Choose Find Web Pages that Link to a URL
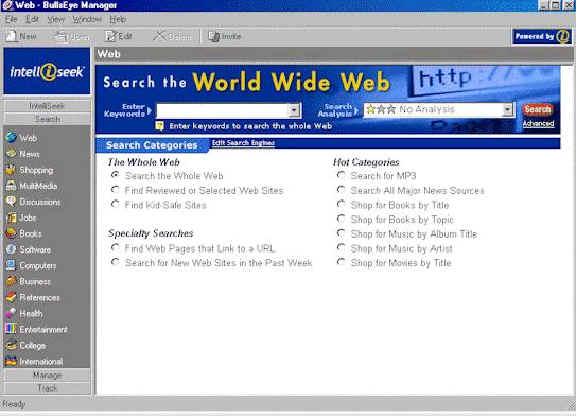576x417 pixels. pos(115,248)
